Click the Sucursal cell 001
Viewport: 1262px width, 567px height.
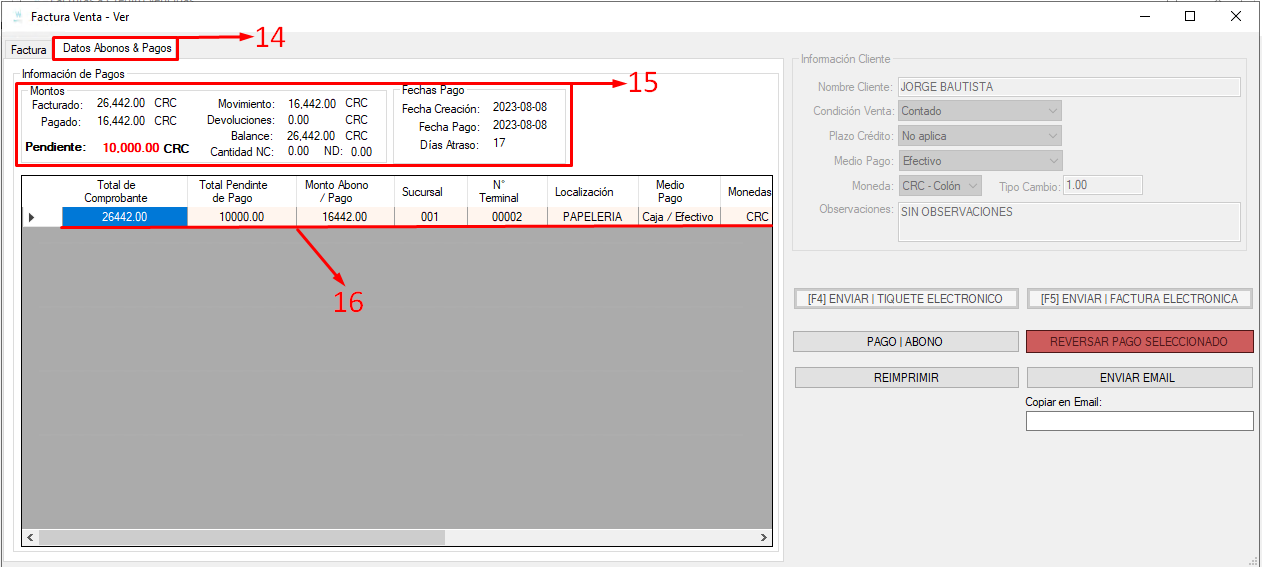tap(430, 216)
